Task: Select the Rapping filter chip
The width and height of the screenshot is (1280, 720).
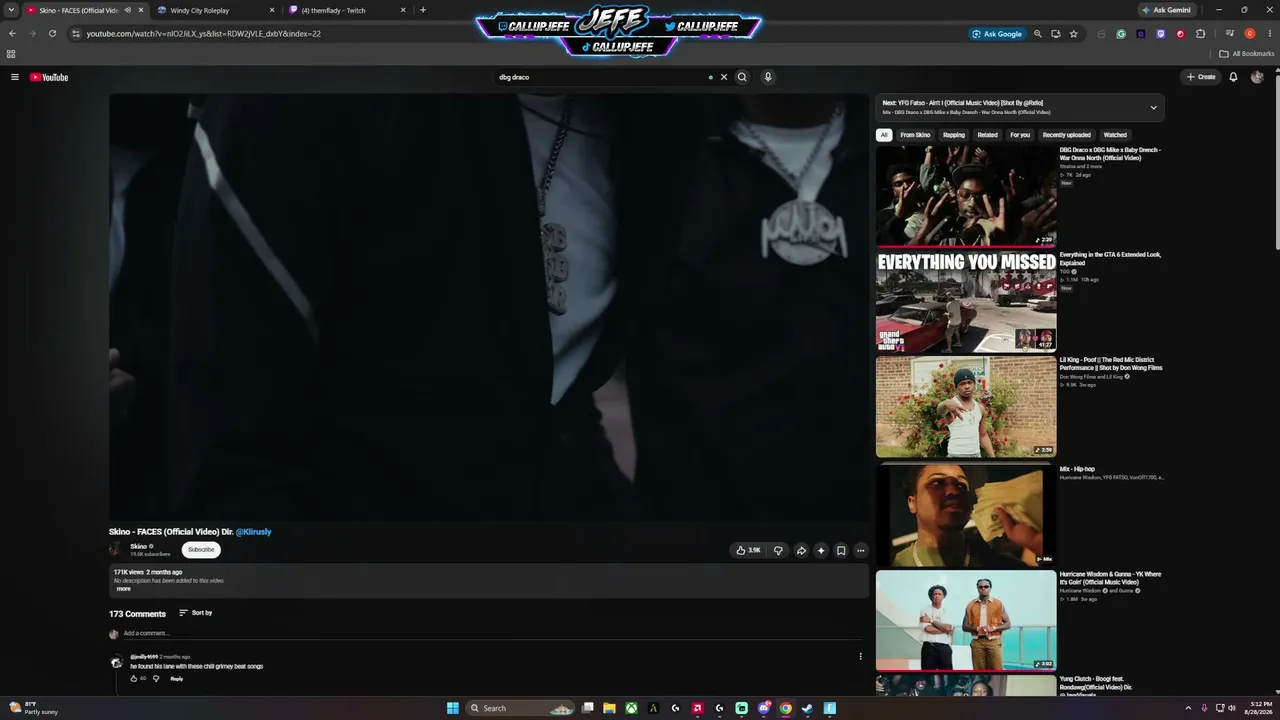Action: point(954,135)
